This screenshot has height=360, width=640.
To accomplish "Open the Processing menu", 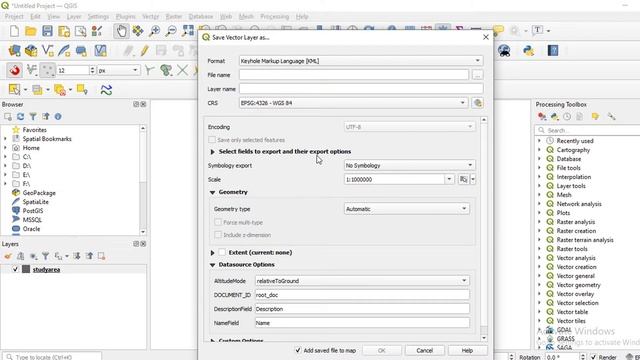I will 275,16.
